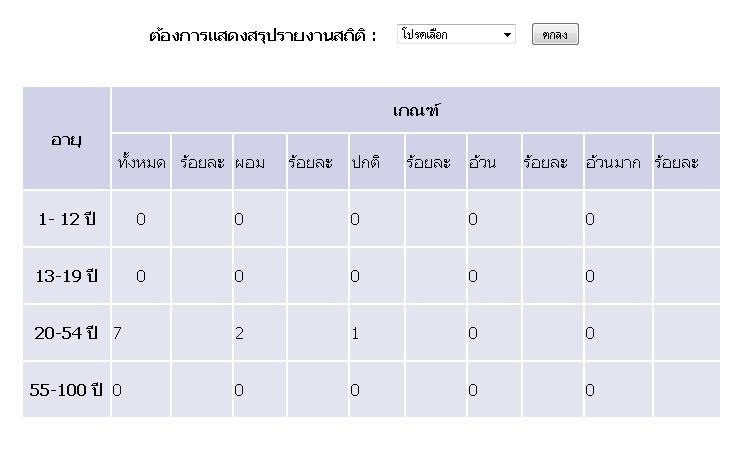Click the "ตกลง" button
The height and width of the screenshot is (462, 743).
coord(555,35)
